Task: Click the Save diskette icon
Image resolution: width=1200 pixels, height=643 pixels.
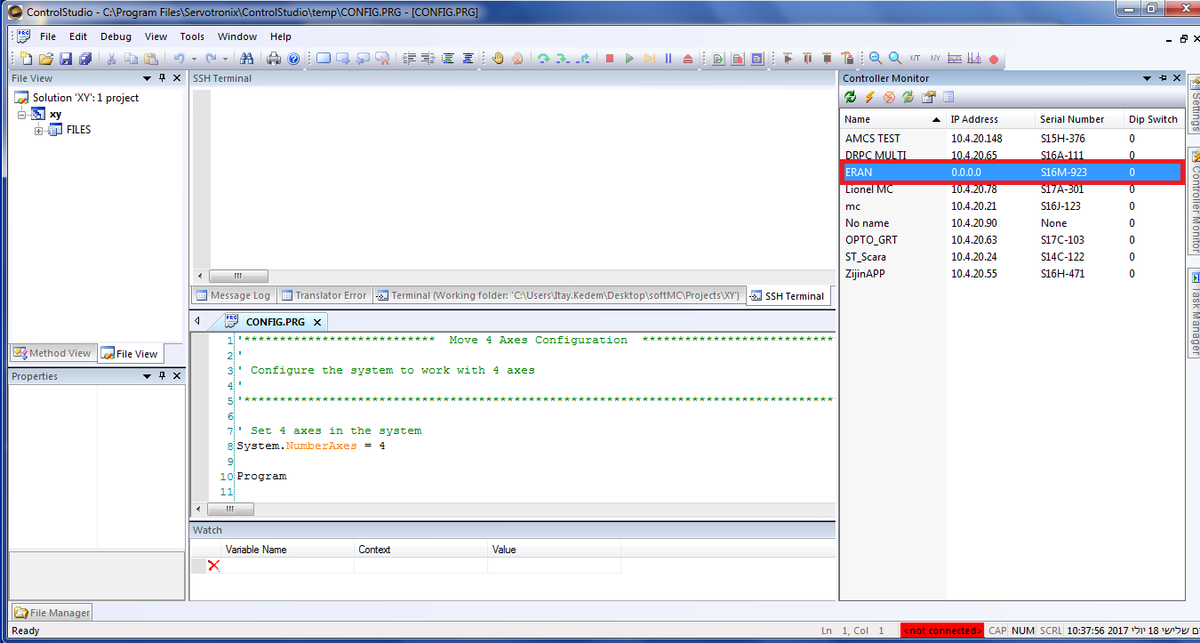Action: click(x=66, y=59)
